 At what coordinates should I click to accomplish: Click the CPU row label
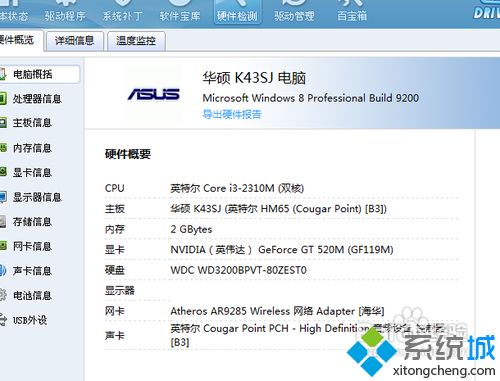pyautogui.click(x=115, y=188)
